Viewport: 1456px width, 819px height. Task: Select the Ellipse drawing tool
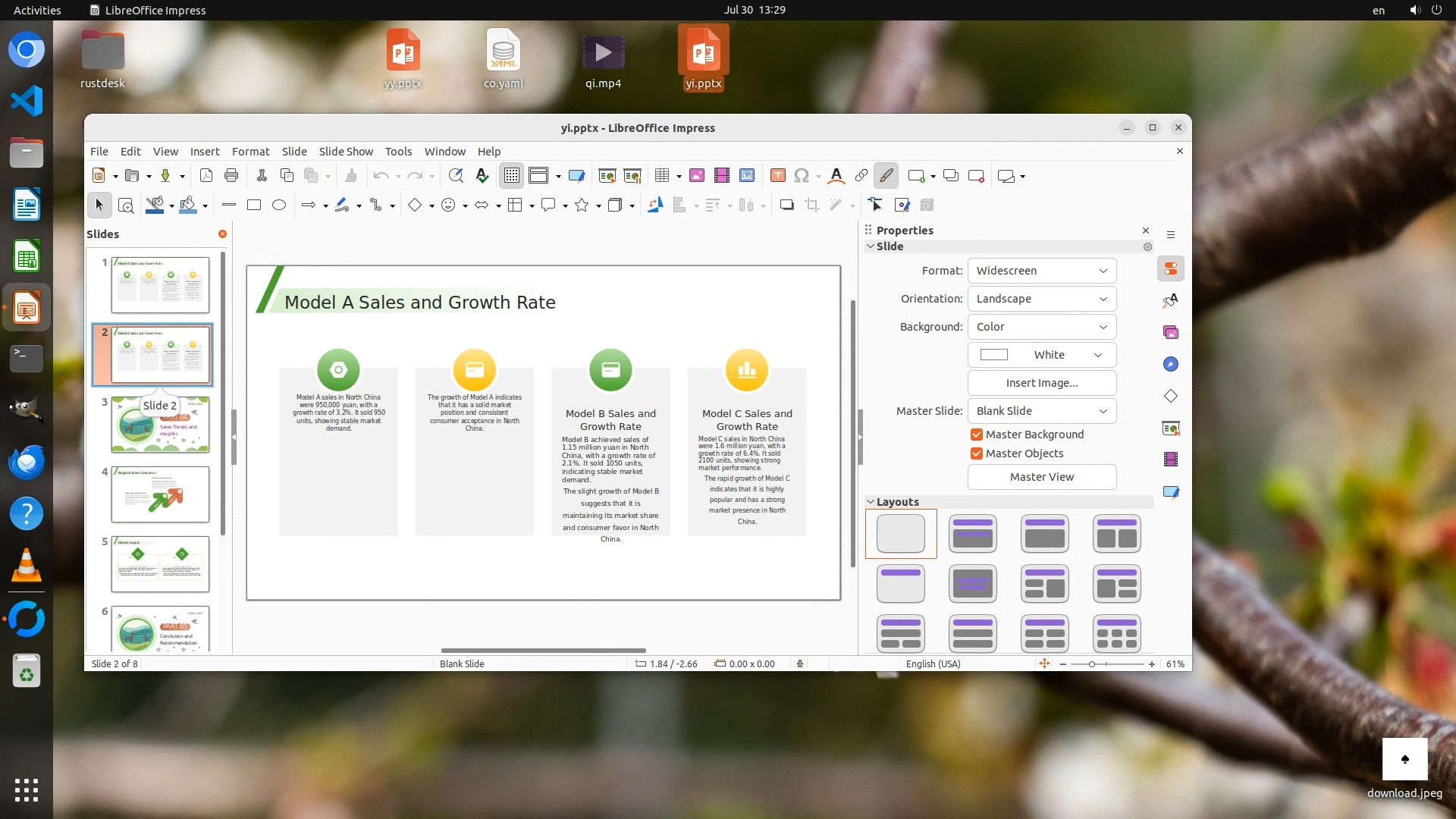[279, 205]
